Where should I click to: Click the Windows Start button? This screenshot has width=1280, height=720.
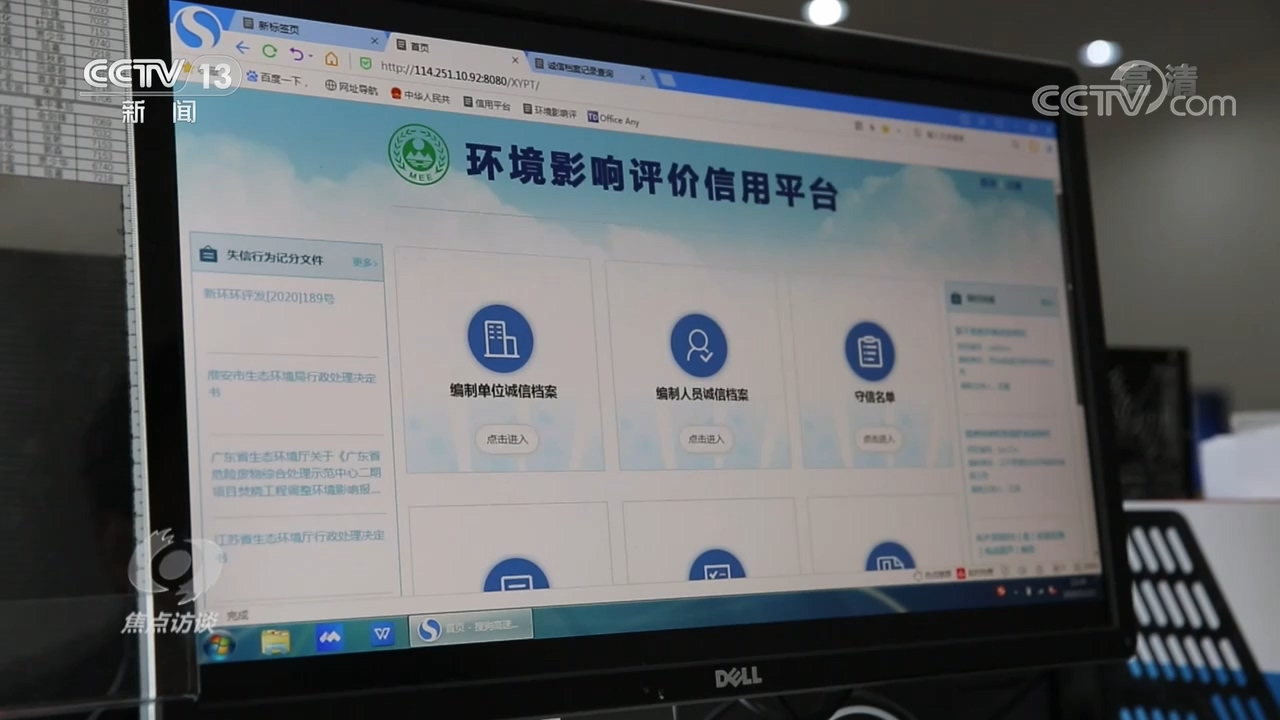218,645
